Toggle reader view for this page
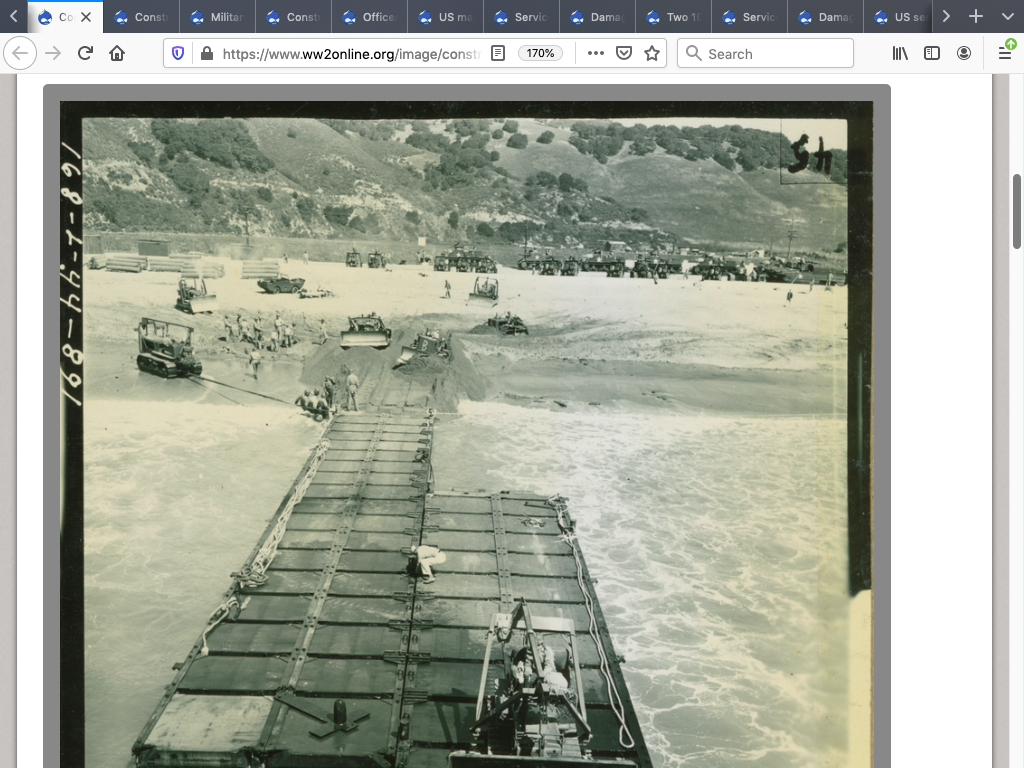Screen dimensions: 1024x768 coord(498,54)
